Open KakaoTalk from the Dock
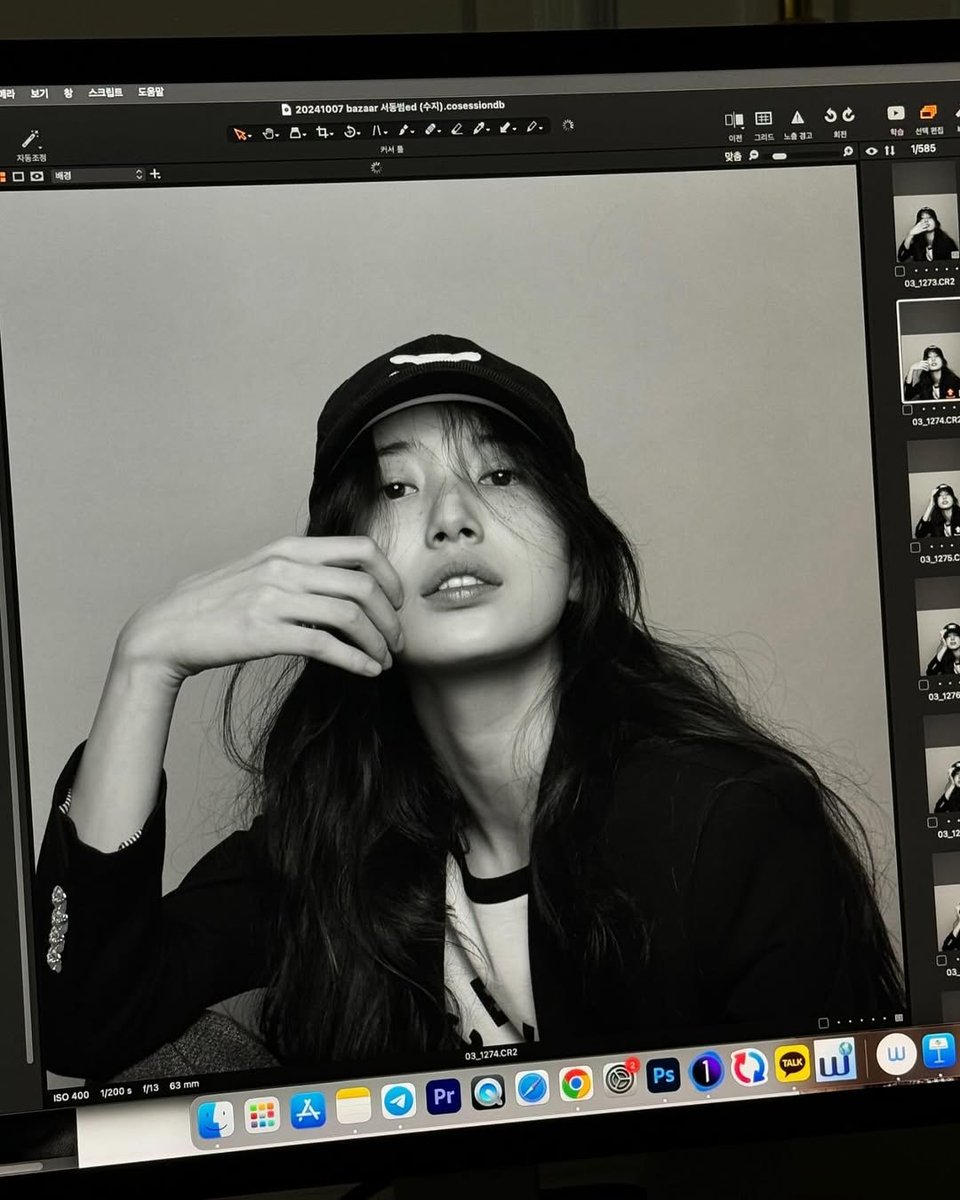The height and width of the screenshot is (1200, 960). point(793,1063)
